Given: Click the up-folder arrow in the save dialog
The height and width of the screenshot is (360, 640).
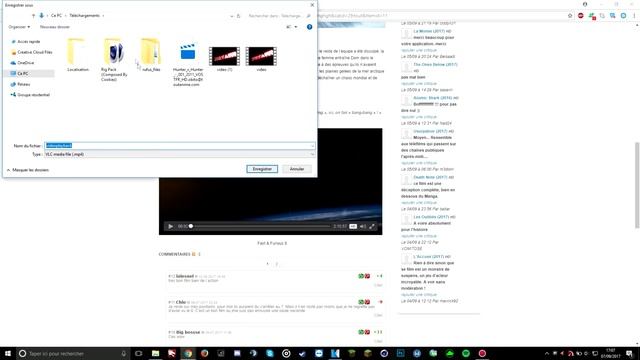Looking at the screenshot, I should click(x=33, y=16).
